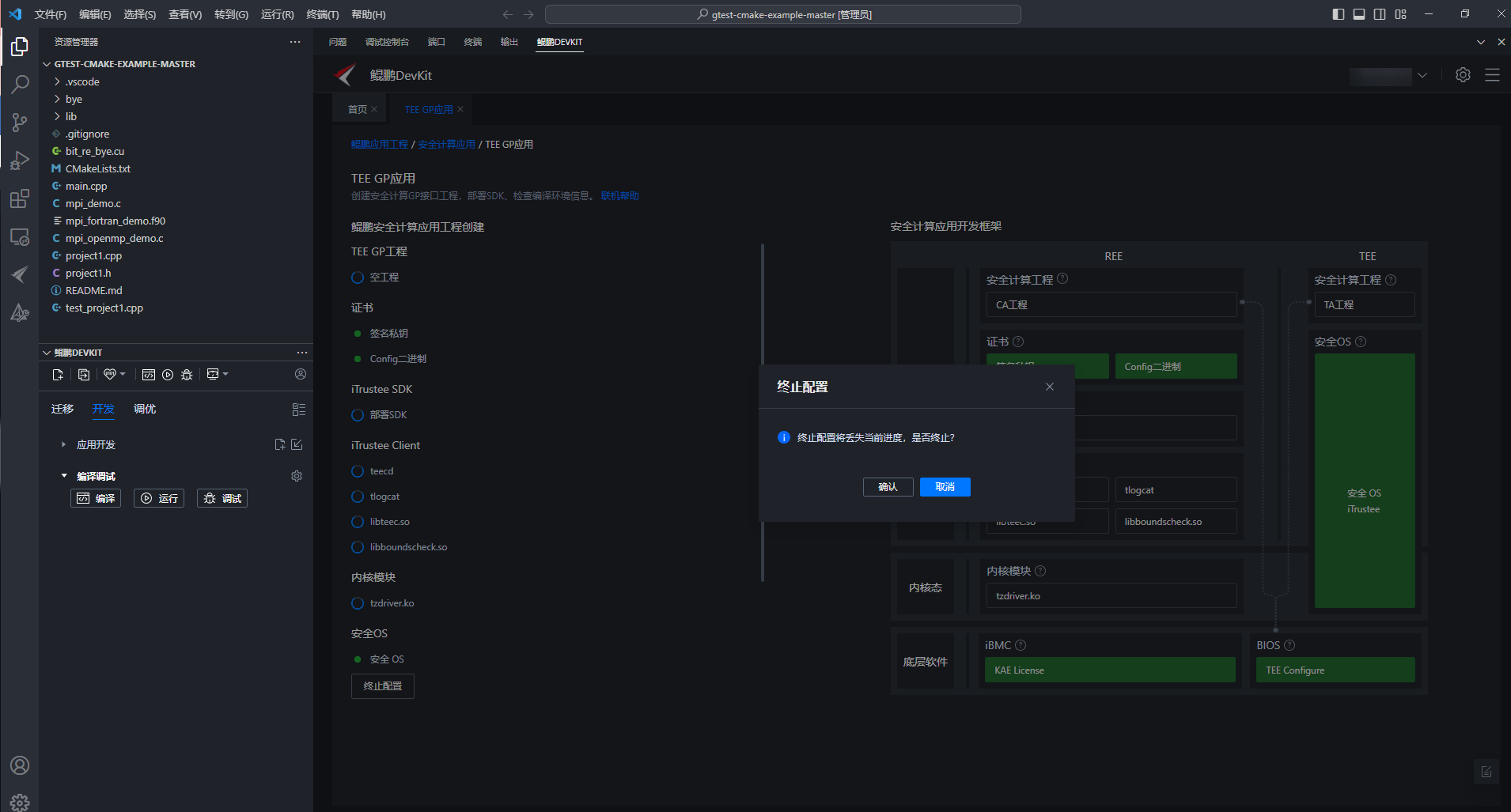The image size is (1511, 812).
Task: Switch to the 问题 panel tab
Action: [x=338, y=42]
